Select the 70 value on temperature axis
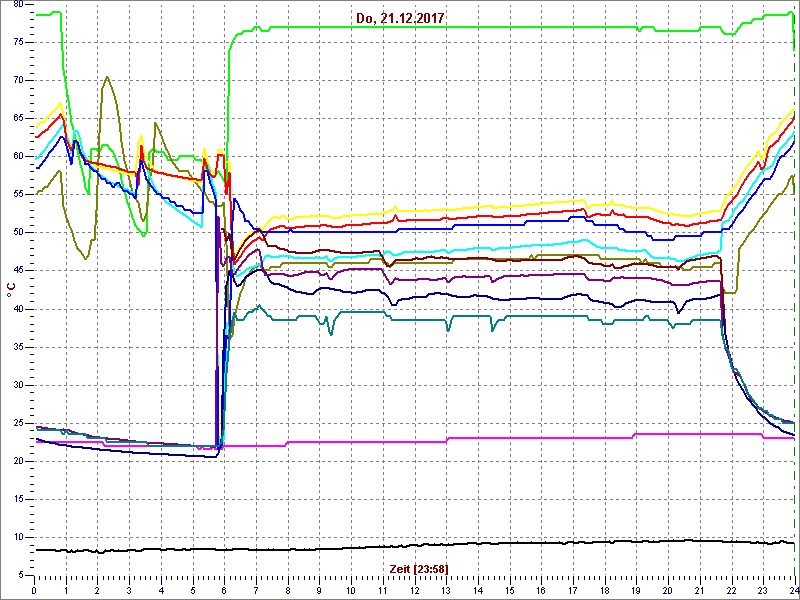Screen dimensions: 800x600 pyautogui.click(x=18, y=81)
